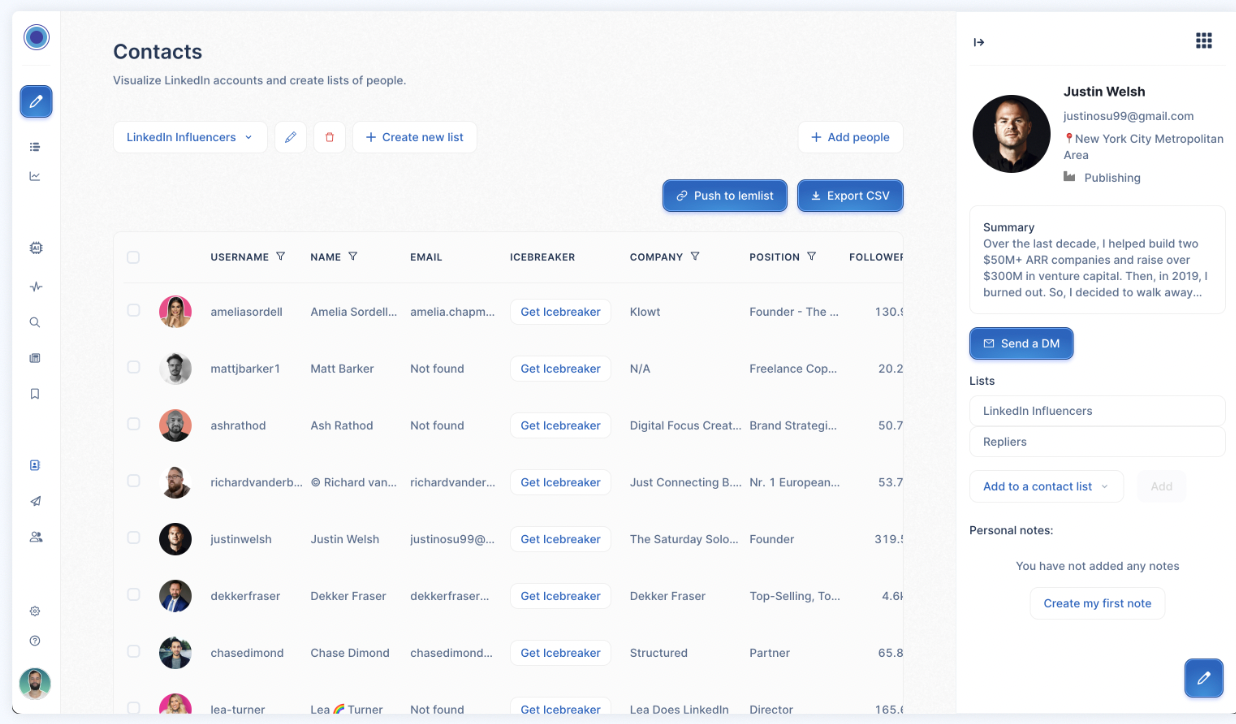Open the LinkedIn Influencers list dropdown
This screenshot has width=1236, height=724.
pyautogui.click(x=190, y=137)
